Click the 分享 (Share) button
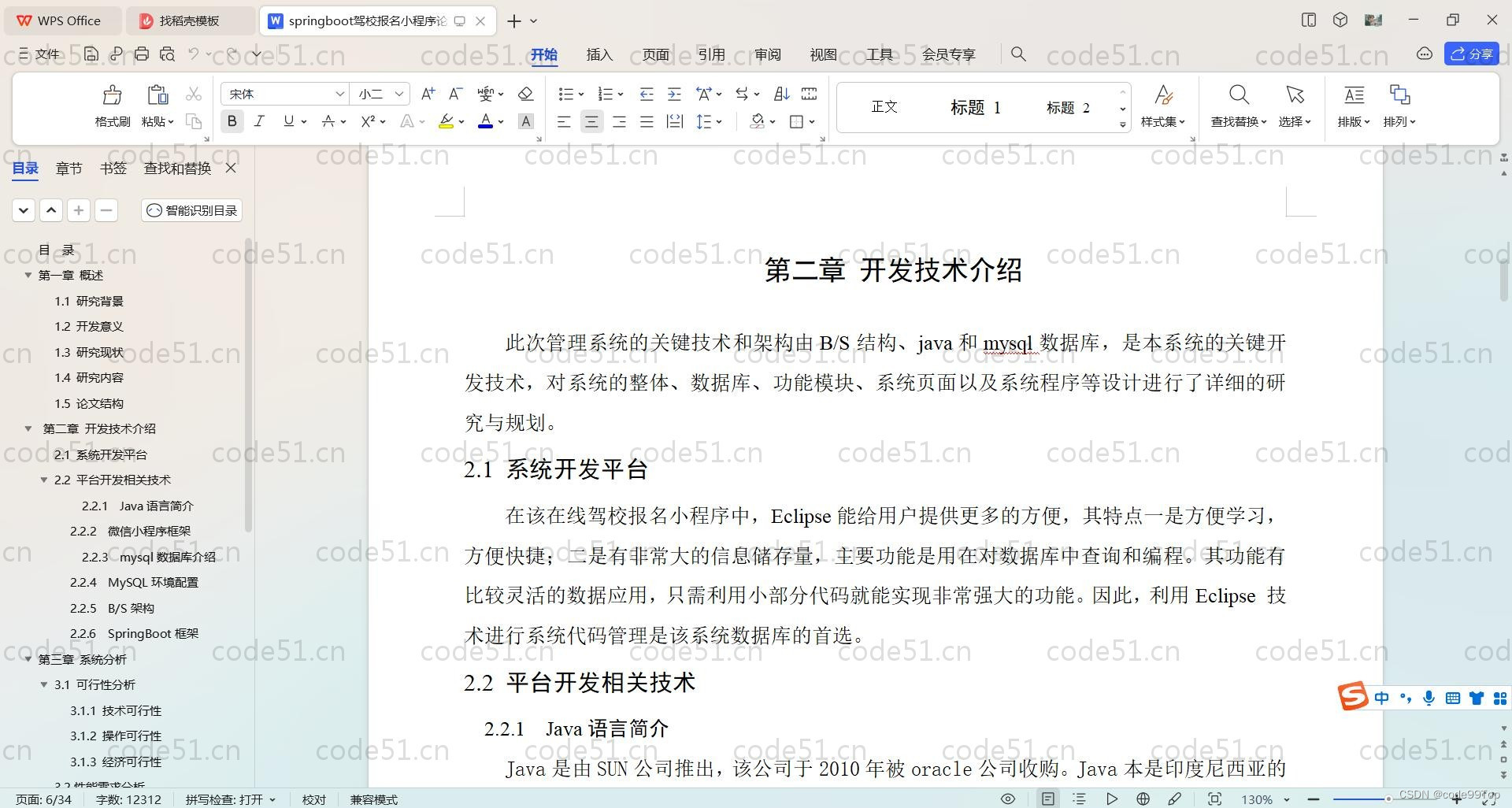 click(x=1471, y=54)
